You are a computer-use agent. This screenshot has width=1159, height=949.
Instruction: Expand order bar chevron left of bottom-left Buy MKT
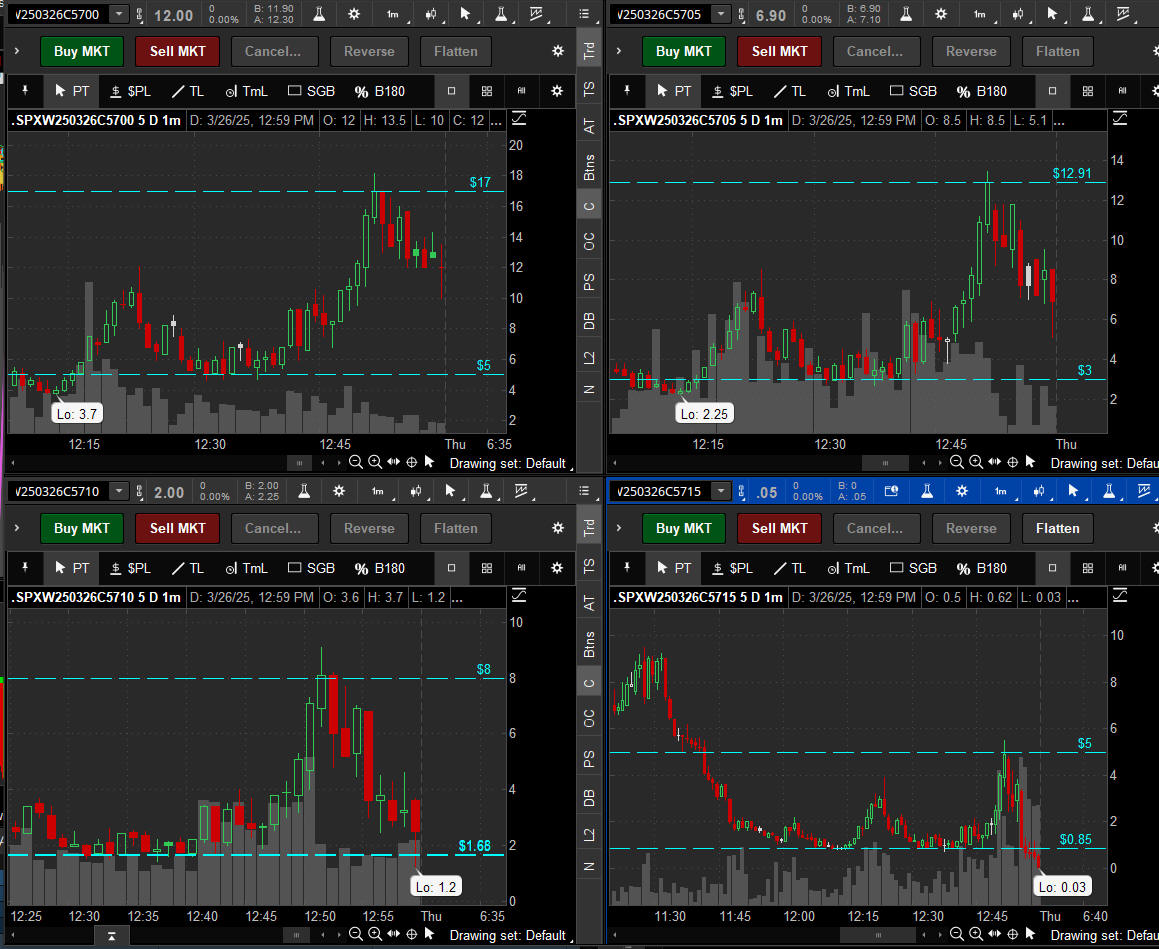click(x=17, y=528)
